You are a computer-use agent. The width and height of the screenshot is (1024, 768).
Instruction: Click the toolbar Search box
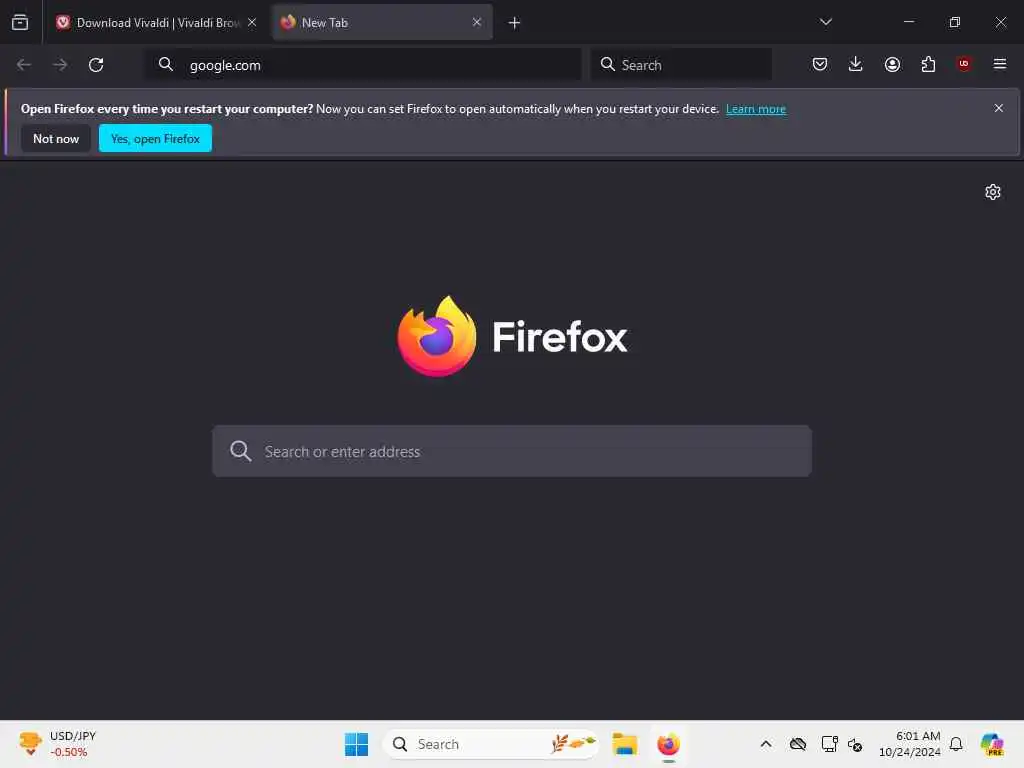681,65
